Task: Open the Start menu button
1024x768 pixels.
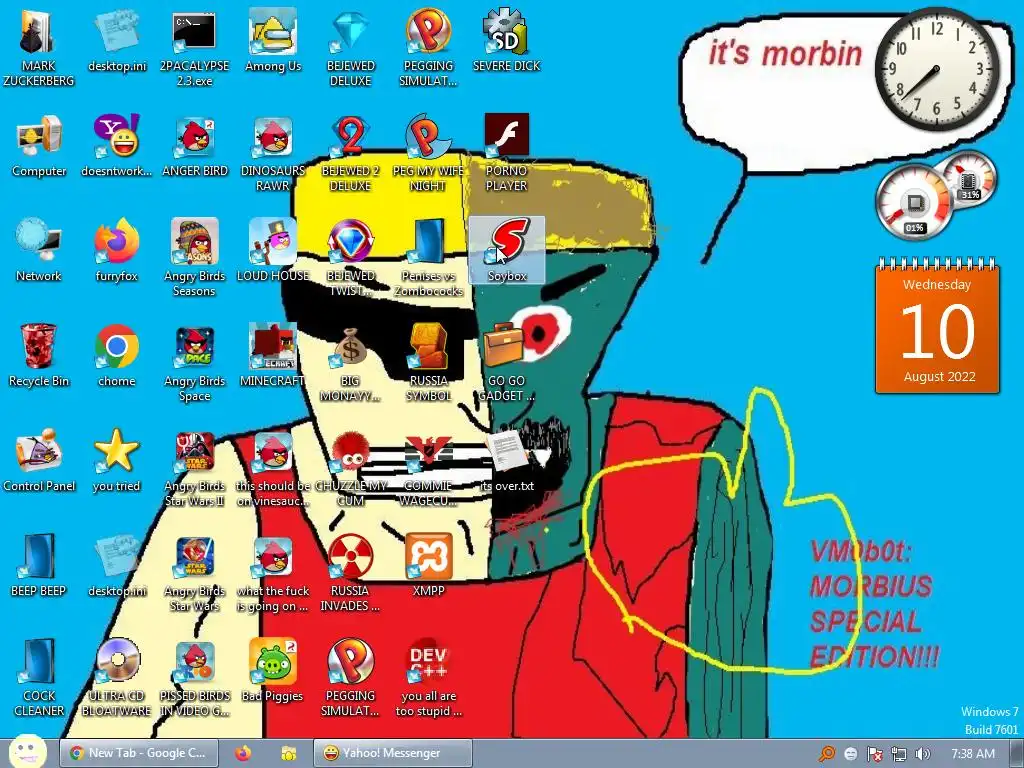Action: [x=27, y=752]
